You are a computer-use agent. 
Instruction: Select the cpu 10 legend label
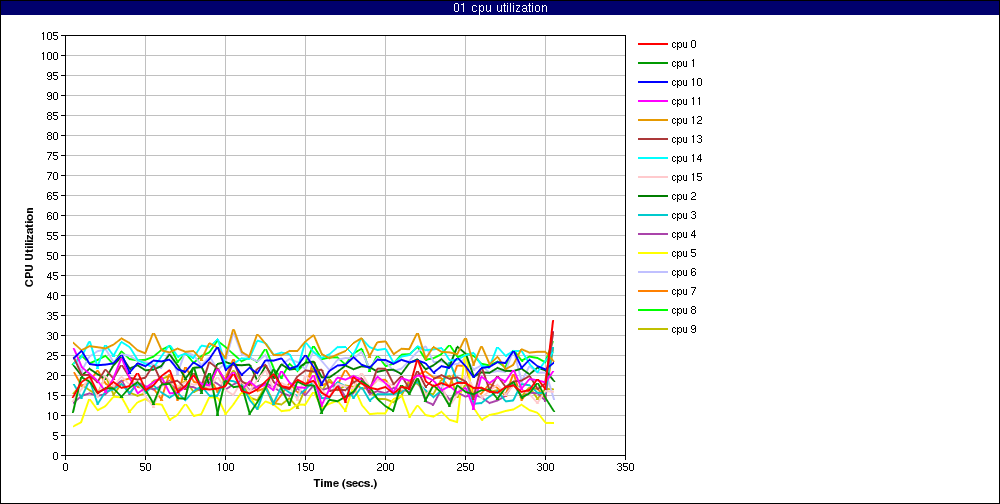(x=687, y=82)
